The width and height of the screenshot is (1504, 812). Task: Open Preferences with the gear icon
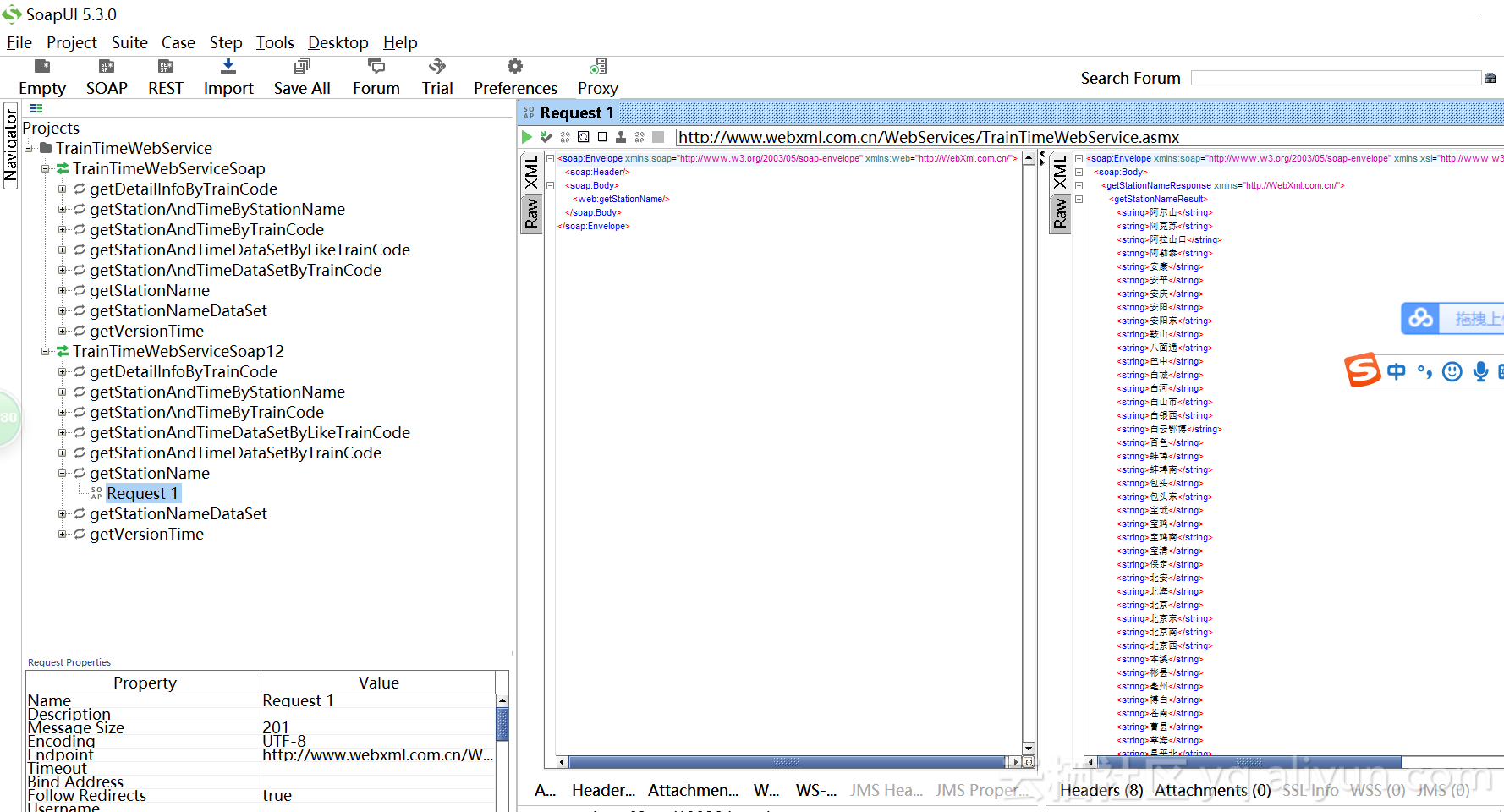tap(515, 66)
